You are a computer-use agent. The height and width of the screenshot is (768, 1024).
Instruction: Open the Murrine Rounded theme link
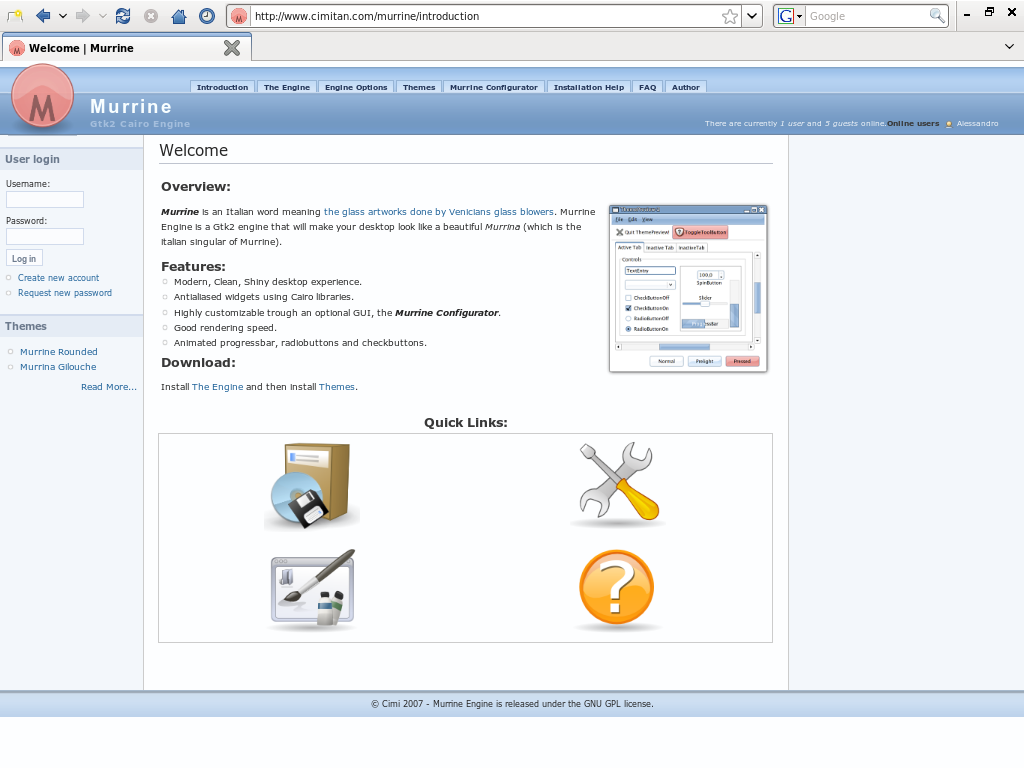tap(59, 352)
